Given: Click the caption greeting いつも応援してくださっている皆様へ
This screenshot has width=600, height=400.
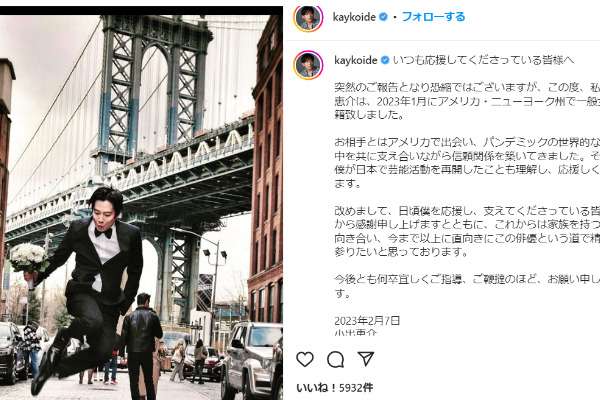Looking at the screenshot, I should tap(483, 60).
